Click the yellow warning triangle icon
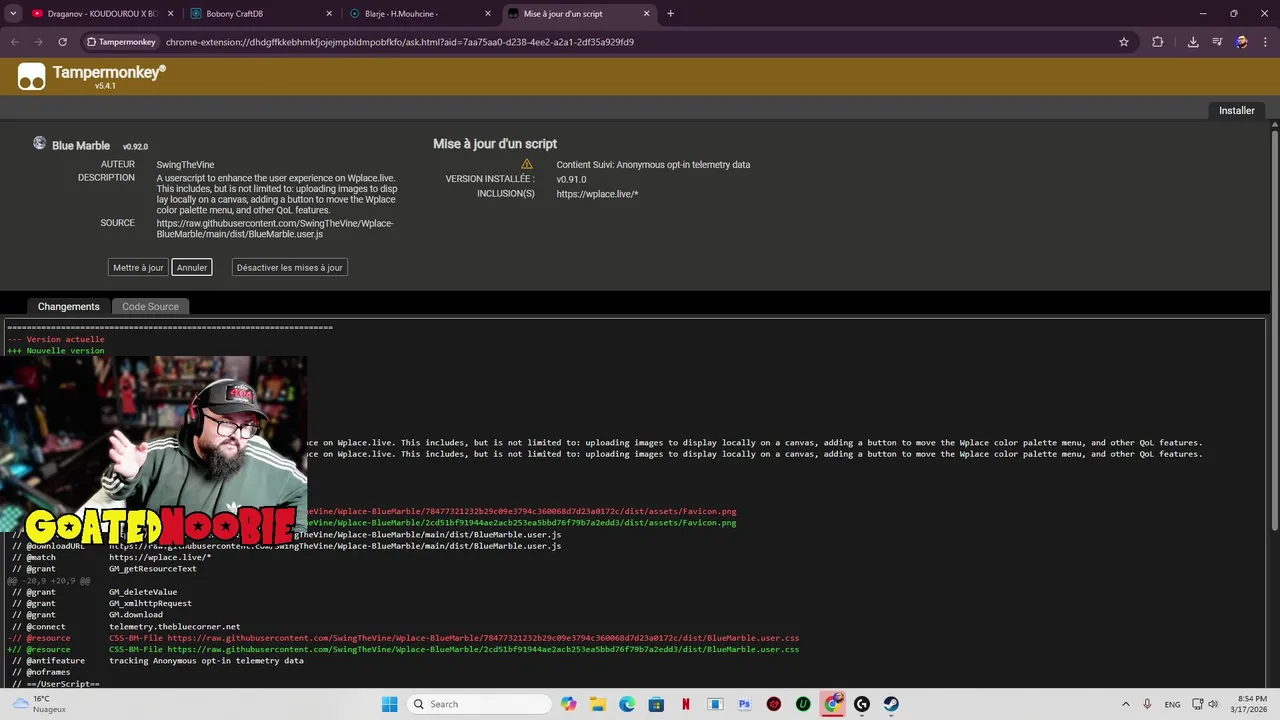This screenshot has height=720, width=1280. [527, 164]
